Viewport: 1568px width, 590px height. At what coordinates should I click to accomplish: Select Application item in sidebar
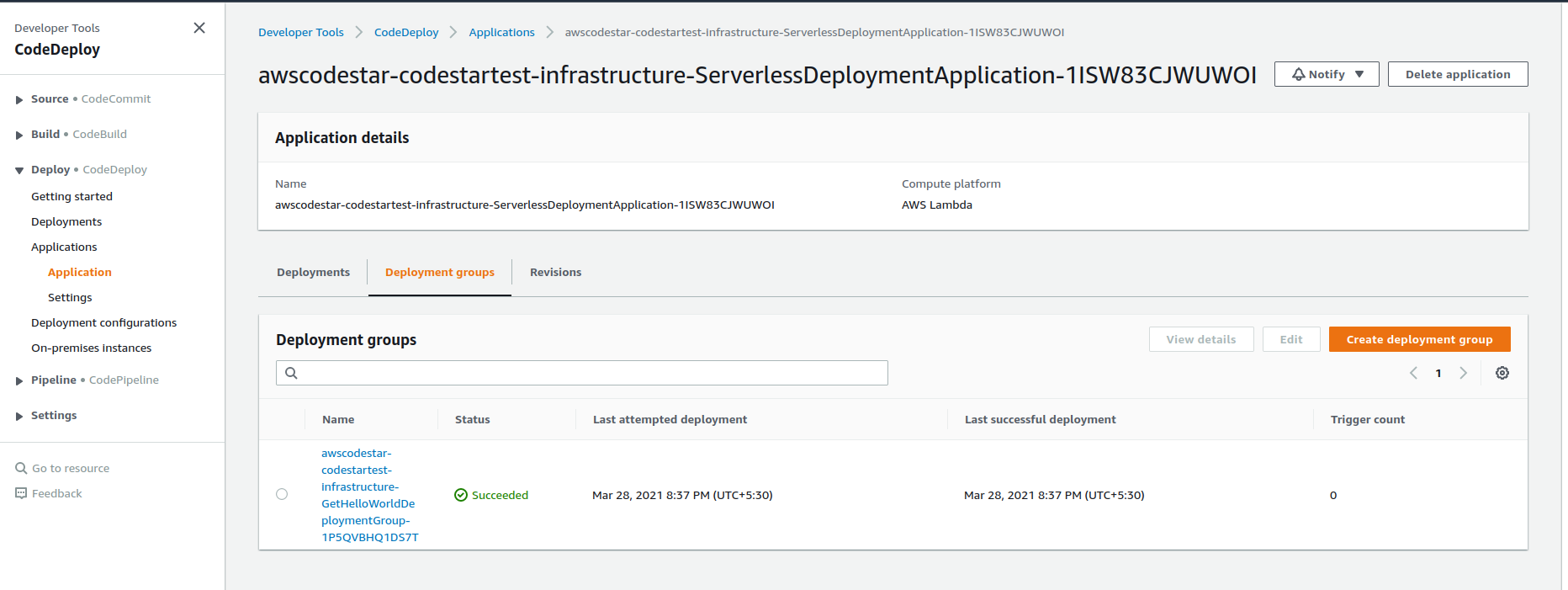(x=80, y=272)
